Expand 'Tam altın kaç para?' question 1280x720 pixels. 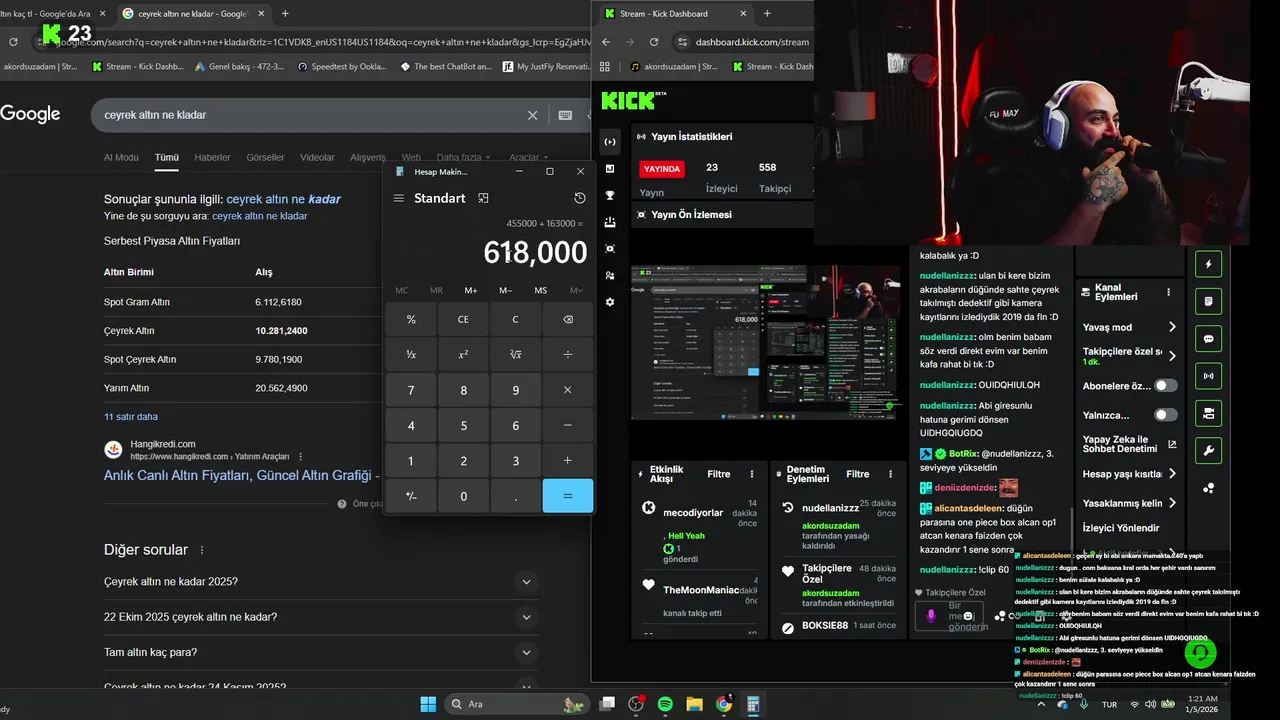[x=320, y=652]
